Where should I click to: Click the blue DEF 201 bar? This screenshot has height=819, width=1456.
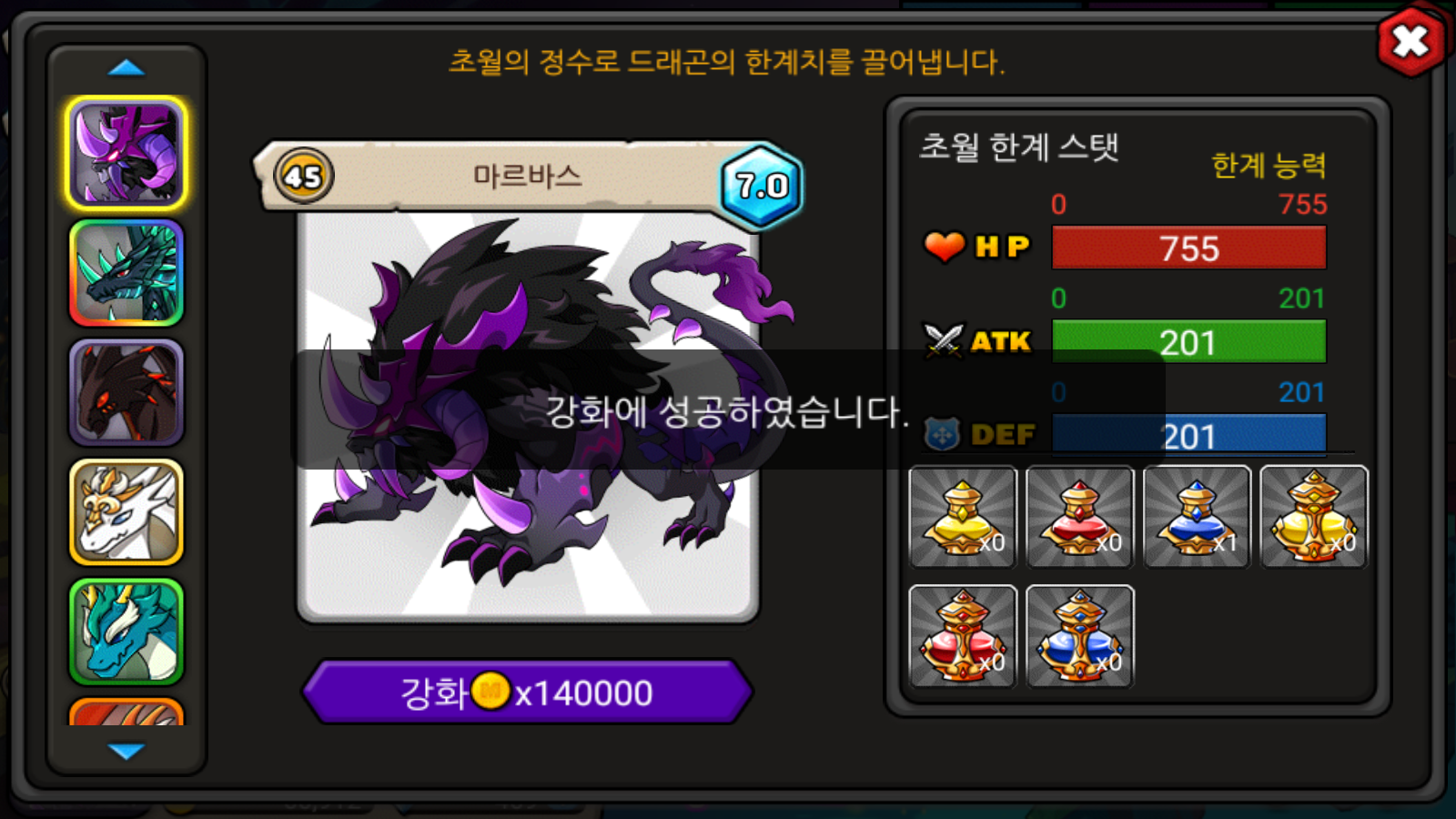pyautogui.click(x=1188, y=435)
